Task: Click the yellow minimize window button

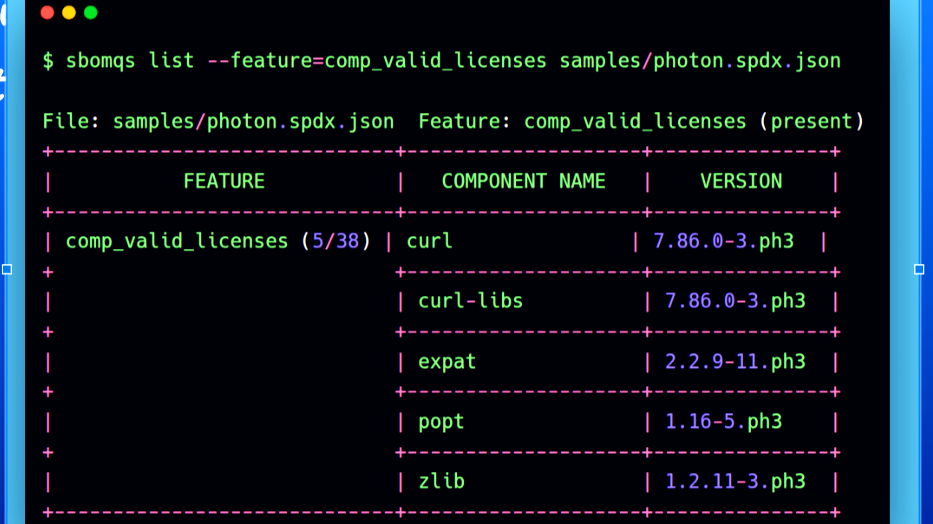Action: [69, 13]
